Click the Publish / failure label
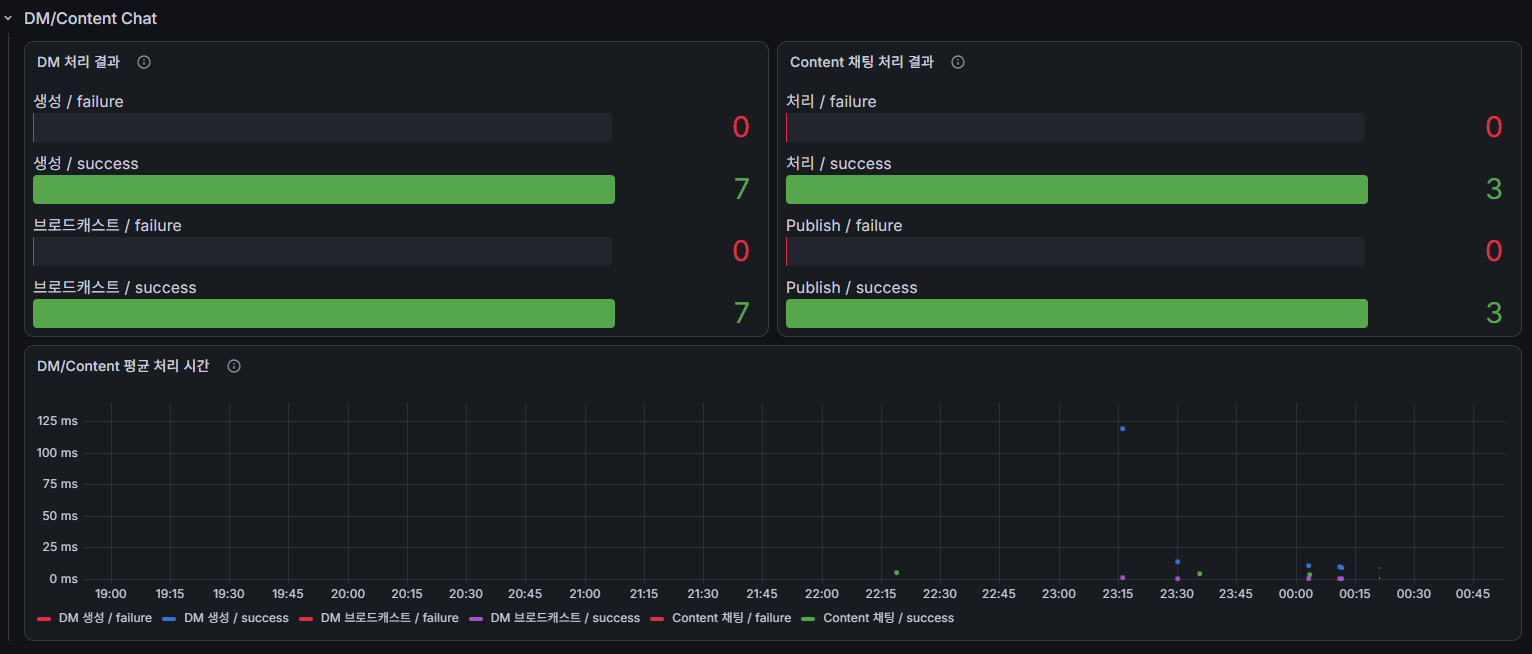Image resolution: width=1532 pixels, height=654 pixels. (x=844, y=226)
